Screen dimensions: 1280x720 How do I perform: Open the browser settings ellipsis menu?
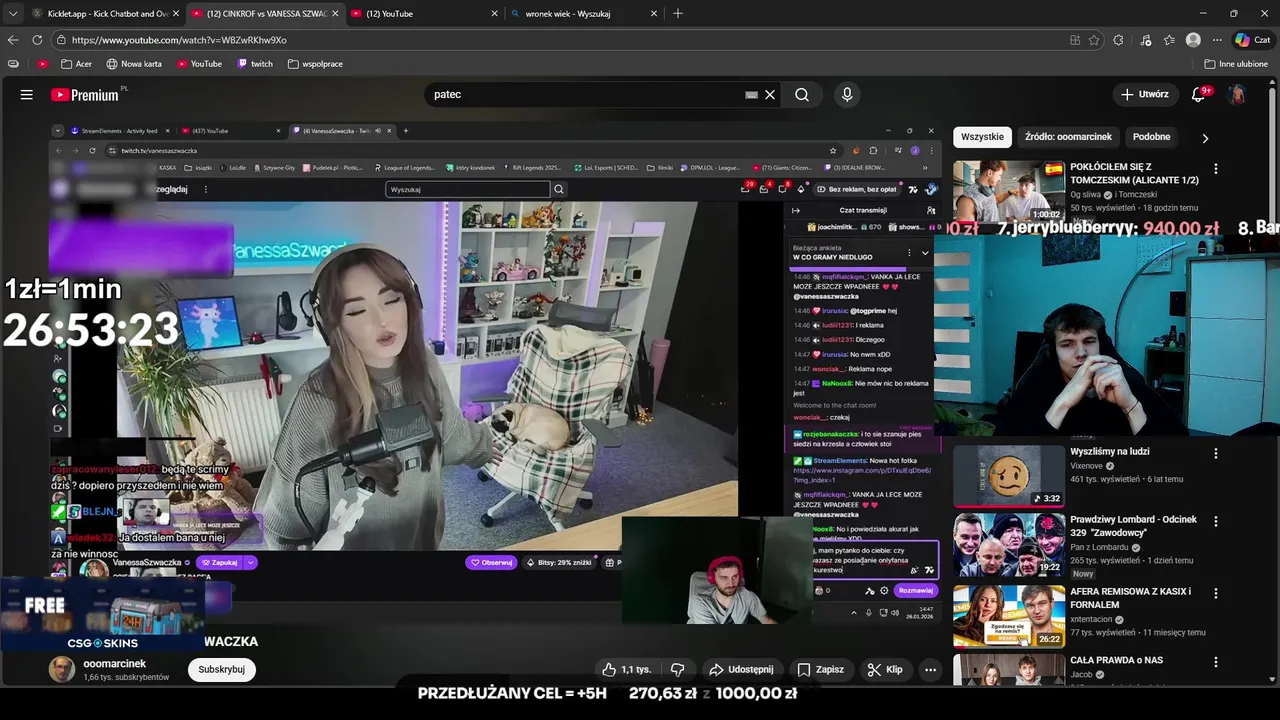1217,40
